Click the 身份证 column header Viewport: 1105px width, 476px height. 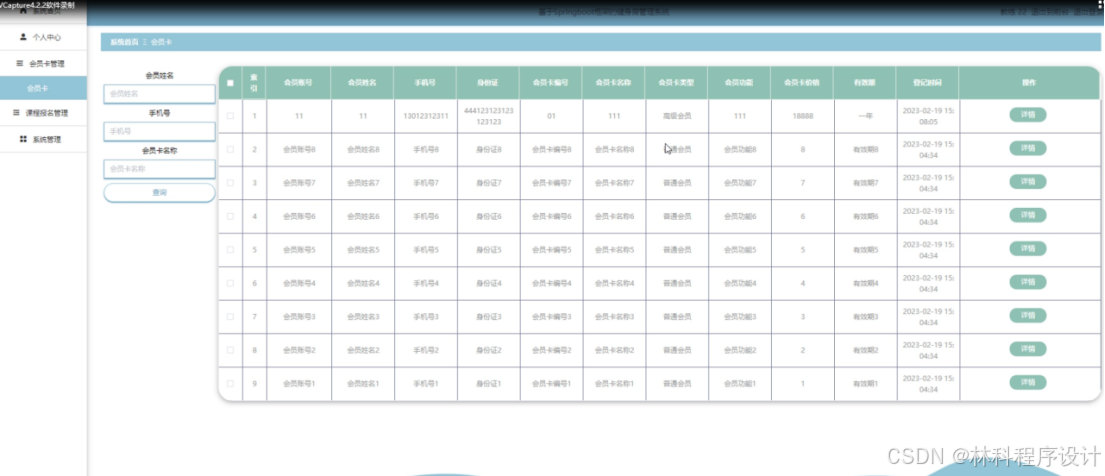pos(488,83)
